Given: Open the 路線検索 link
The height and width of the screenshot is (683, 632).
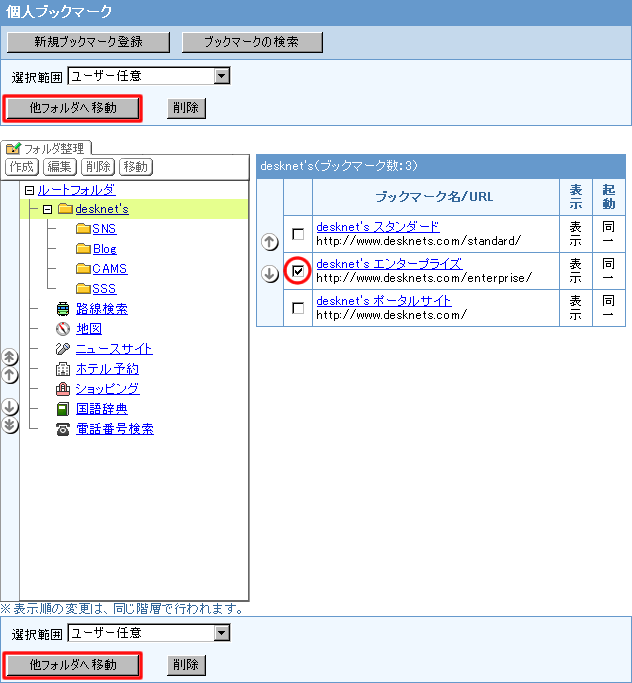Looking at the screenshot, I should [102, 309].
